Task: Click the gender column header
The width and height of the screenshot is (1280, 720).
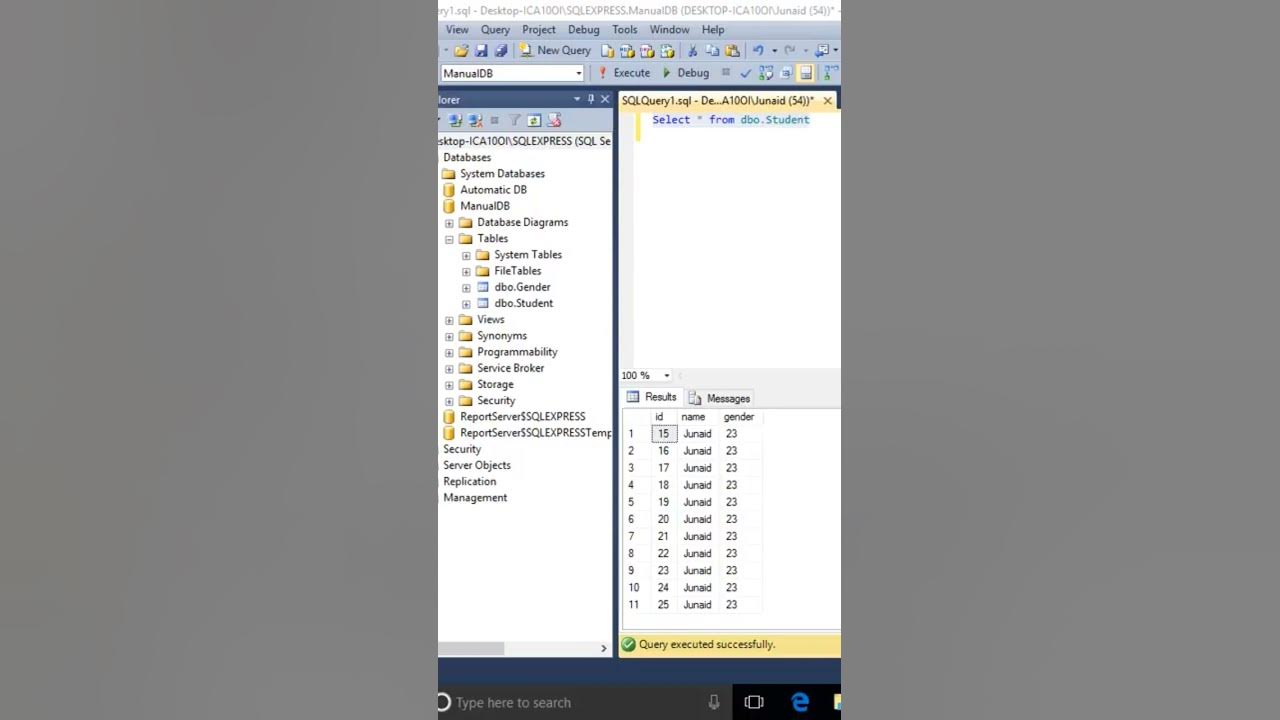Action: tap(739, 417)
